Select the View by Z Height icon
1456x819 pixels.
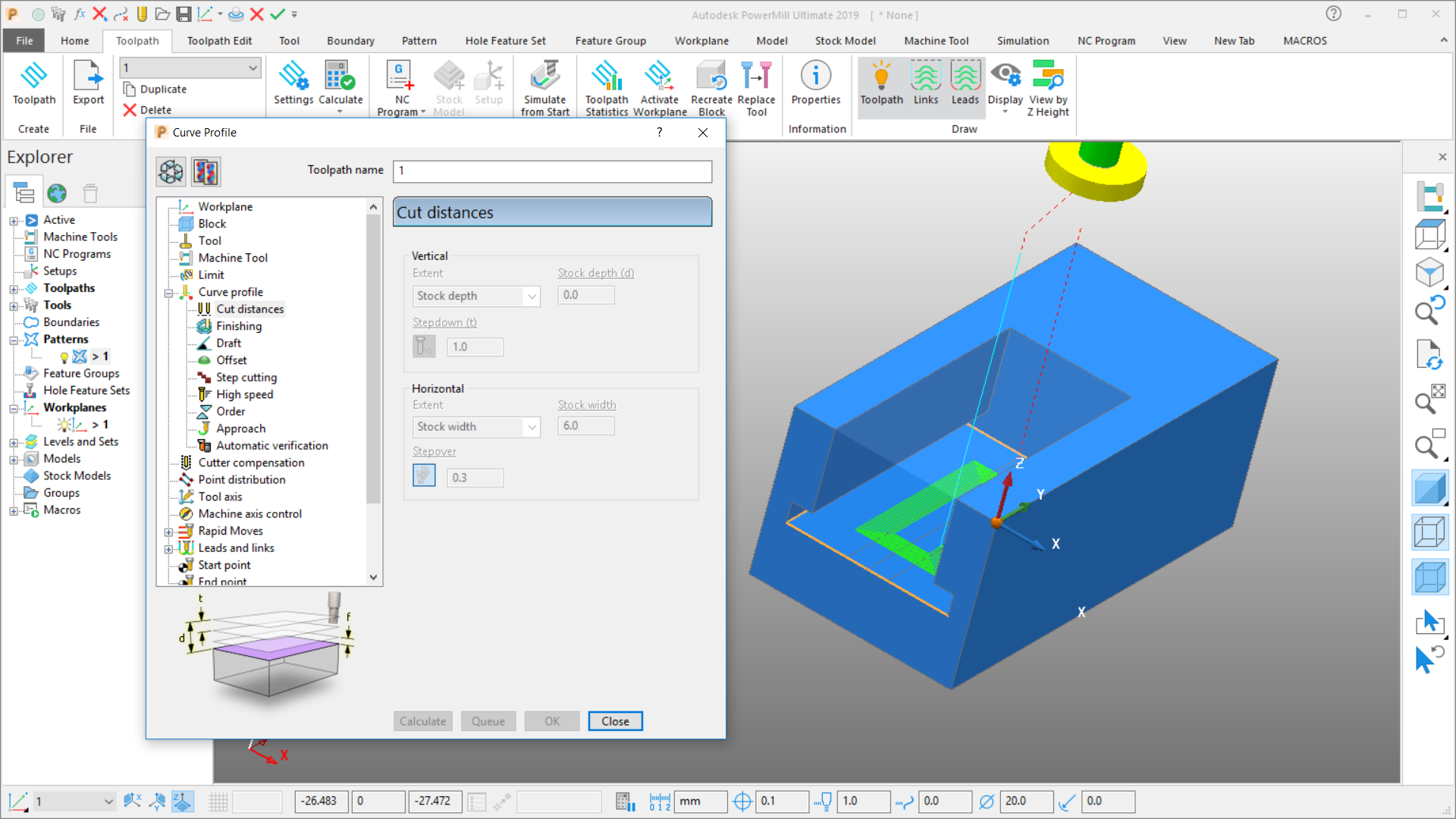pyautogui.click(x=1047, y=86)
